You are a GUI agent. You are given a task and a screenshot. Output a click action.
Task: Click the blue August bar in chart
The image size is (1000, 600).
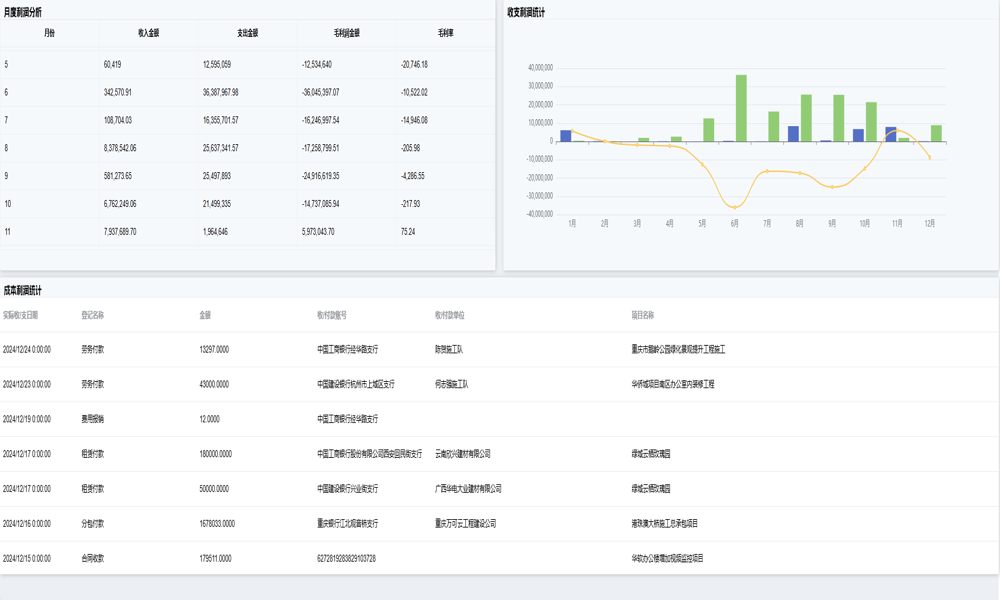(x=793, y=134)
